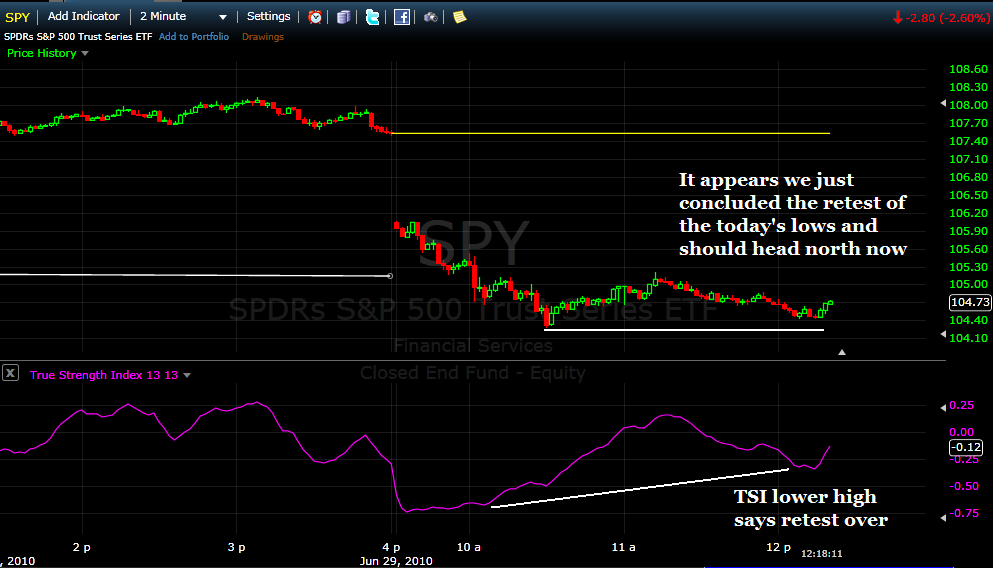Click the left arrow beside 0.25 TSI value
Screen dimensions: 993x568
[943, 407]
